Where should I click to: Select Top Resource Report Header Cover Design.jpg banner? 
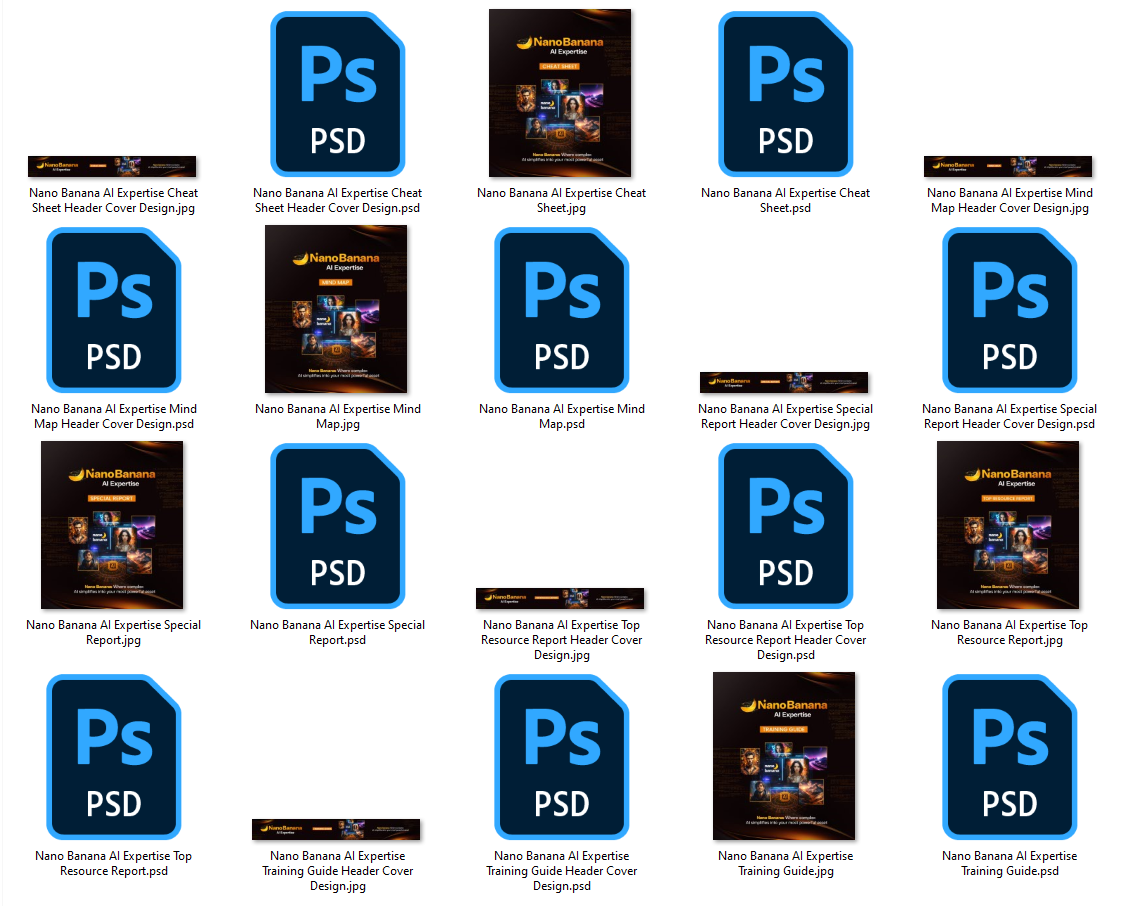pos(560,598)
